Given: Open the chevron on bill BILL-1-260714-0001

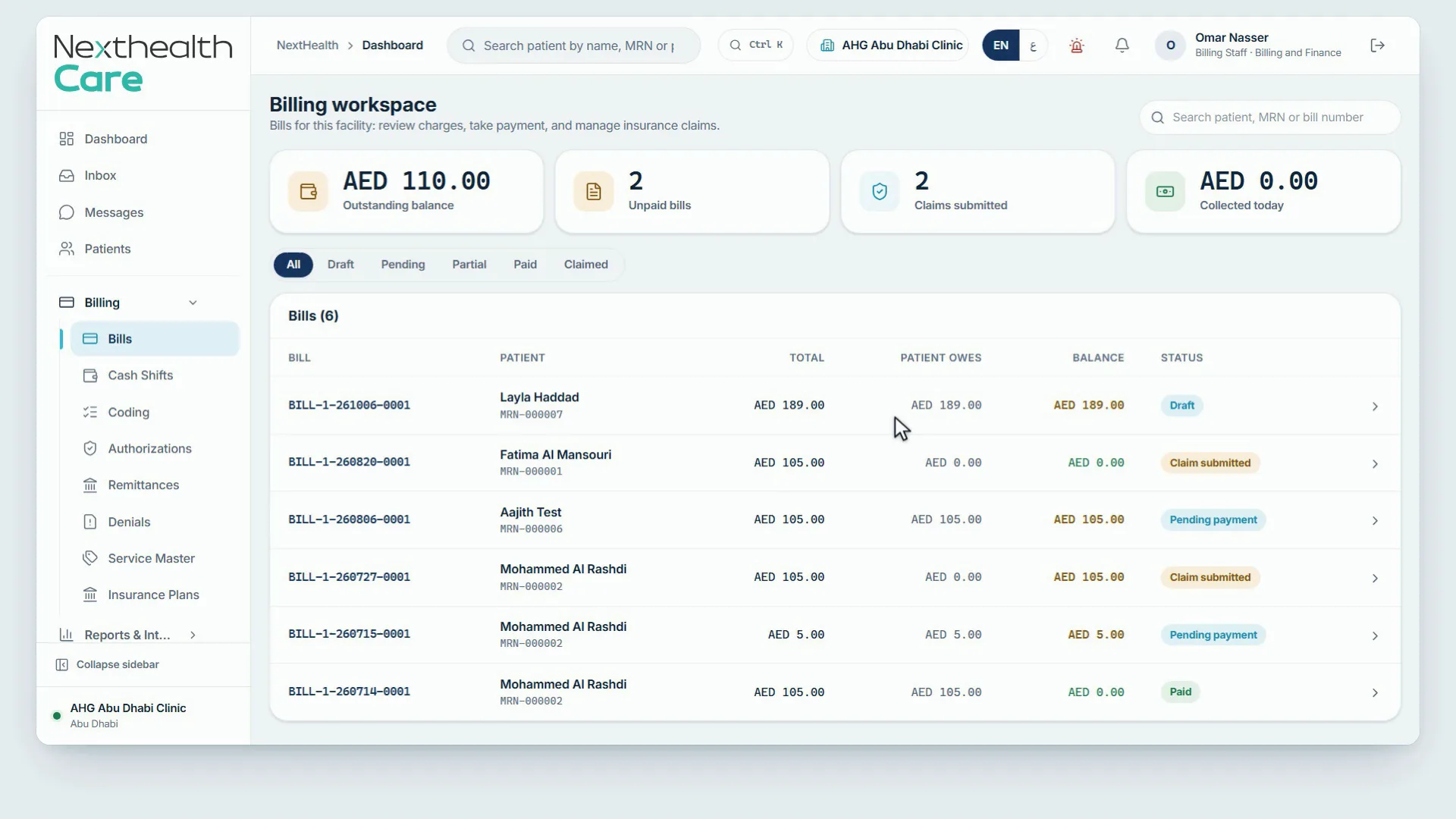Looking at the screenshot, I should coord(1374,692).
